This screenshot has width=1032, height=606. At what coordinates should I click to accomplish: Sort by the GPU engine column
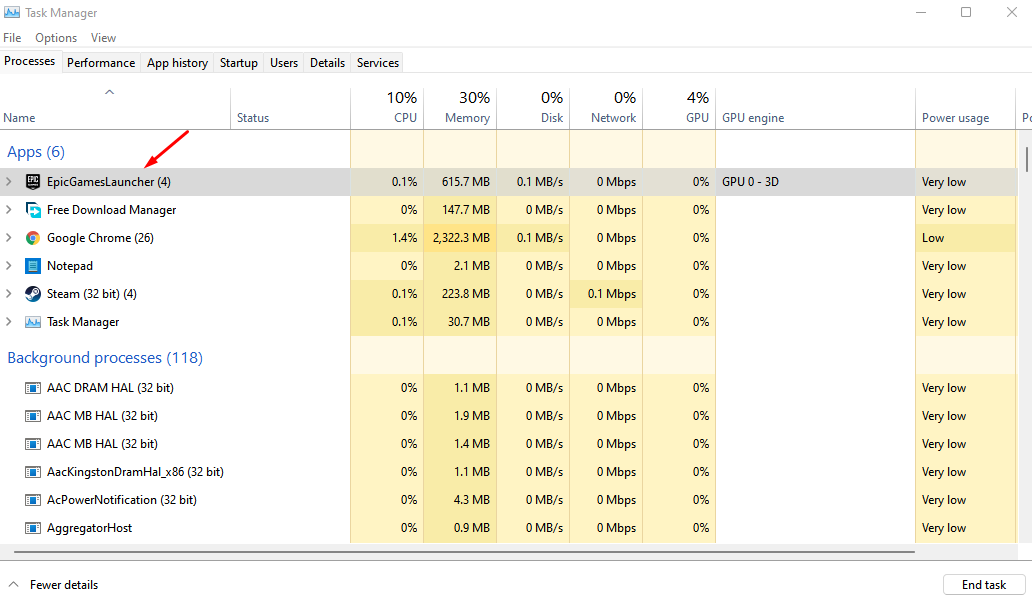[x=815, y=109]
